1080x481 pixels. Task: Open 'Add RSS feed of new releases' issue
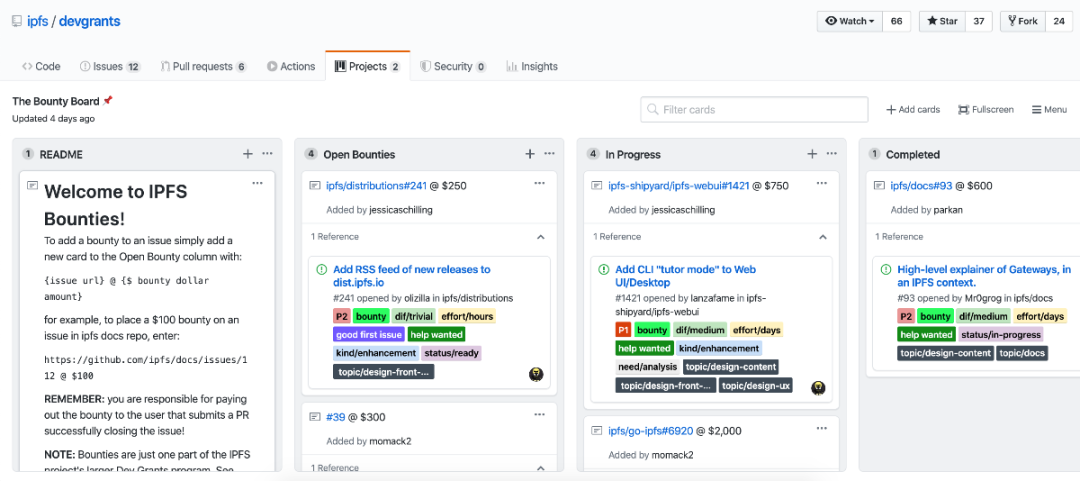pos(412,276)
